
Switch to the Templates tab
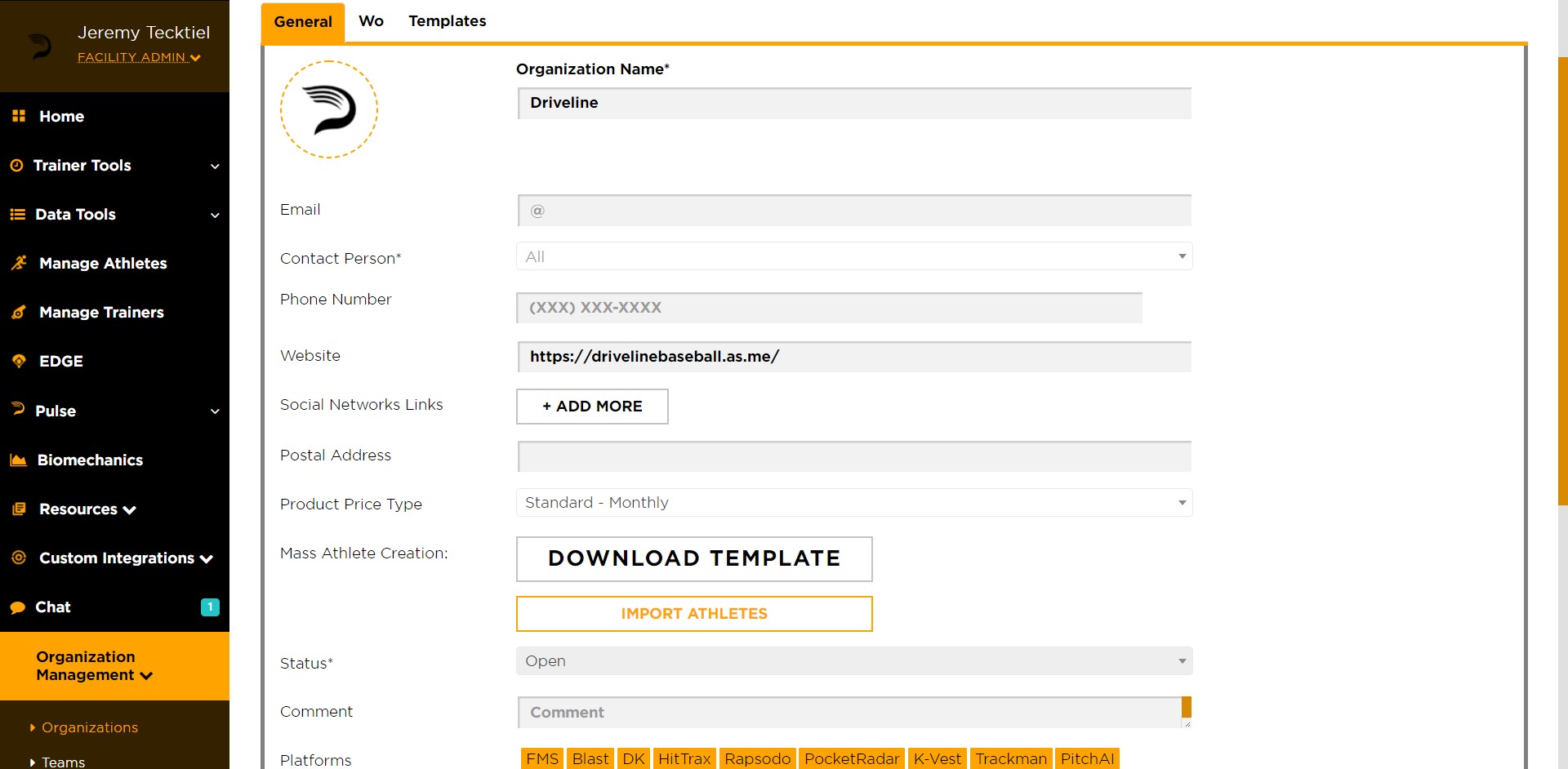click(448, 21)
